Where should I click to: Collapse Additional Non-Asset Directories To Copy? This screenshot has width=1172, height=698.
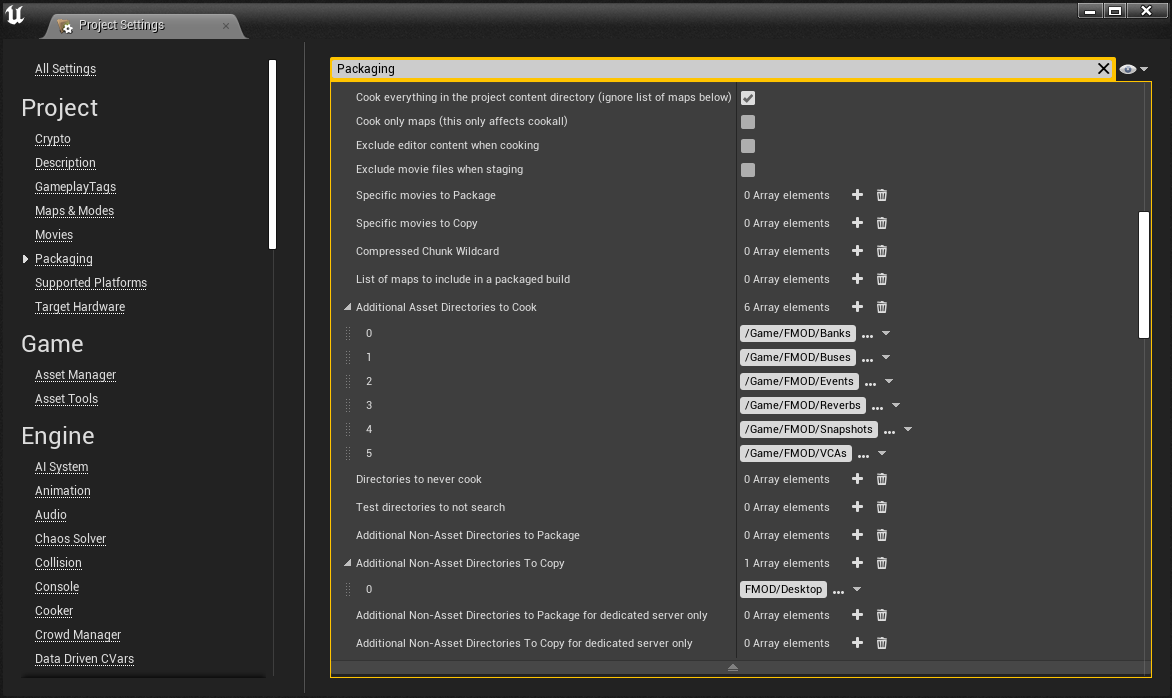[347, 563]
